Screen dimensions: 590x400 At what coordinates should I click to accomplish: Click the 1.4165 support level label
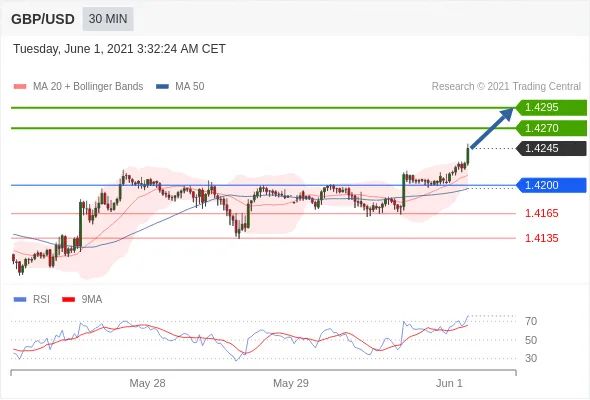542,213
